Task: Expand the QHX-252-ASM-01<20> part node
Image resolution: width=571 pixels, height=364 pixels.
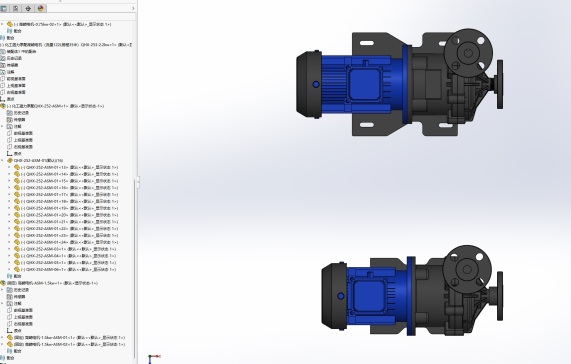Action: 9,215
